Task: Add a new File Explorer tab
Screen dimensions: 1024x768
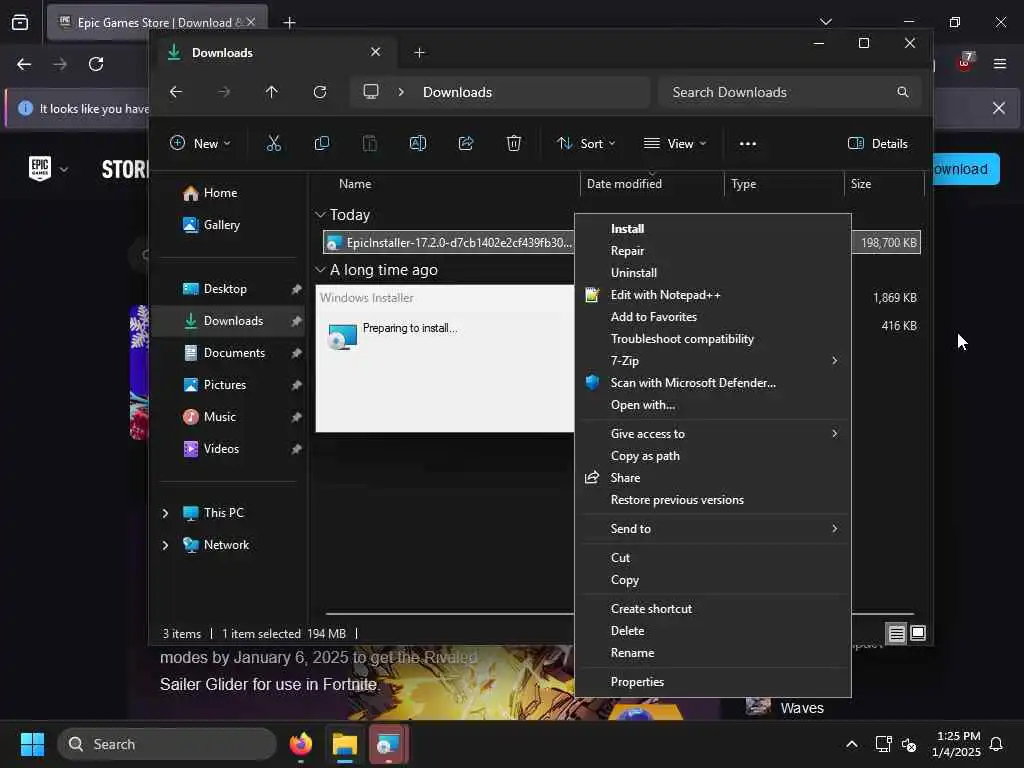Action: click(420, 53)
